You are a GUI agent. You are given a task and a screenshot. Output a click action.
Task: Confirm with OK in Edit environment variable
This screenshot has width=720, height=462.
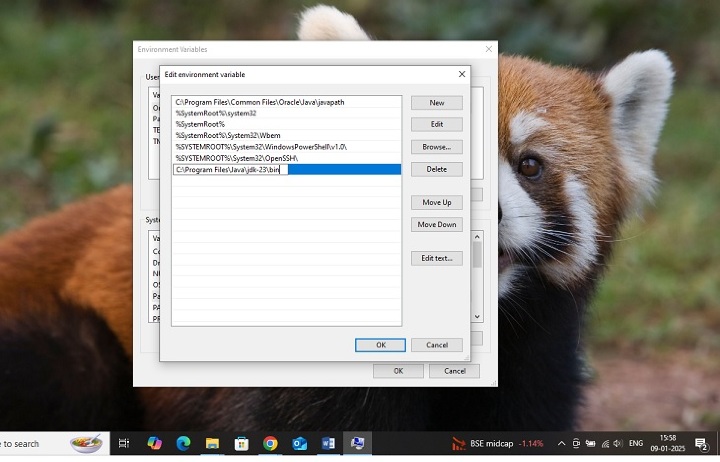[x=380, y=345]
